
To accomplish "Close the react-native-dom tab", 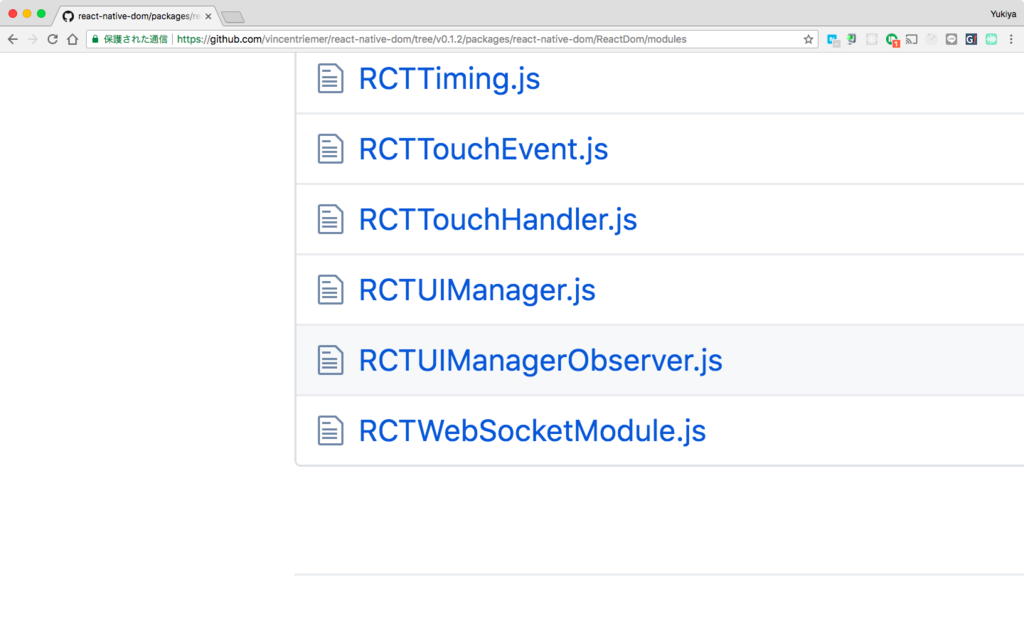I will (208, 16).
